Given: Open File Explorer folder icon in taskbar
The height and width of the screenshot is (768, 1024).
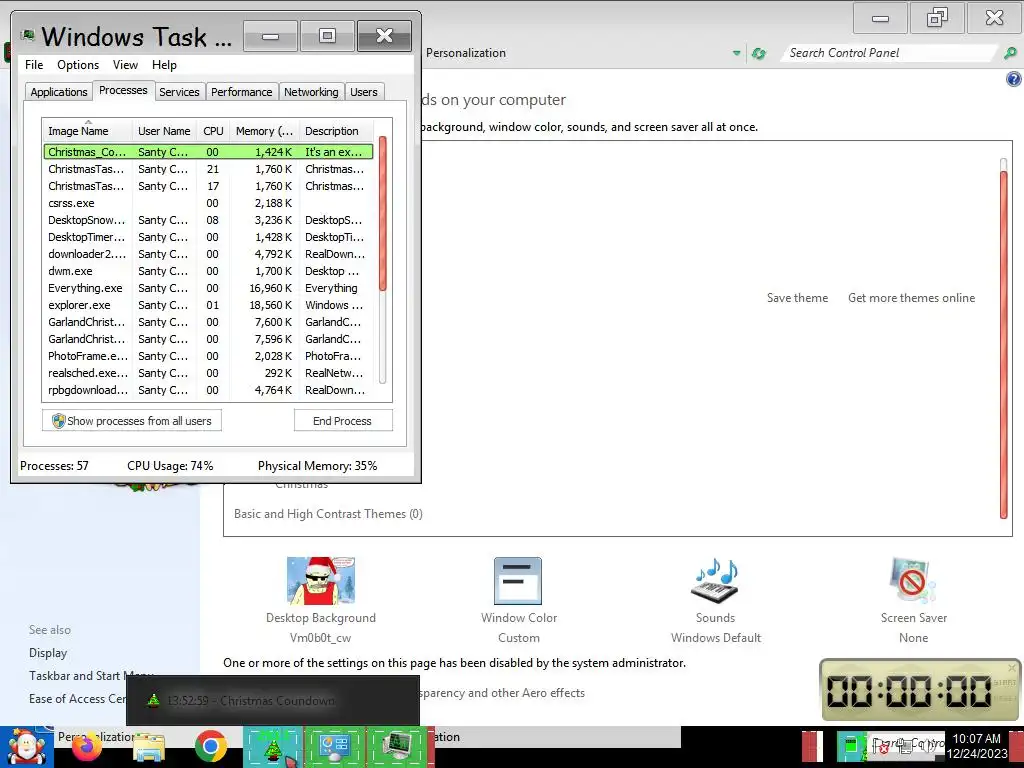Looking at the screenshot, I should click(149, 747).
